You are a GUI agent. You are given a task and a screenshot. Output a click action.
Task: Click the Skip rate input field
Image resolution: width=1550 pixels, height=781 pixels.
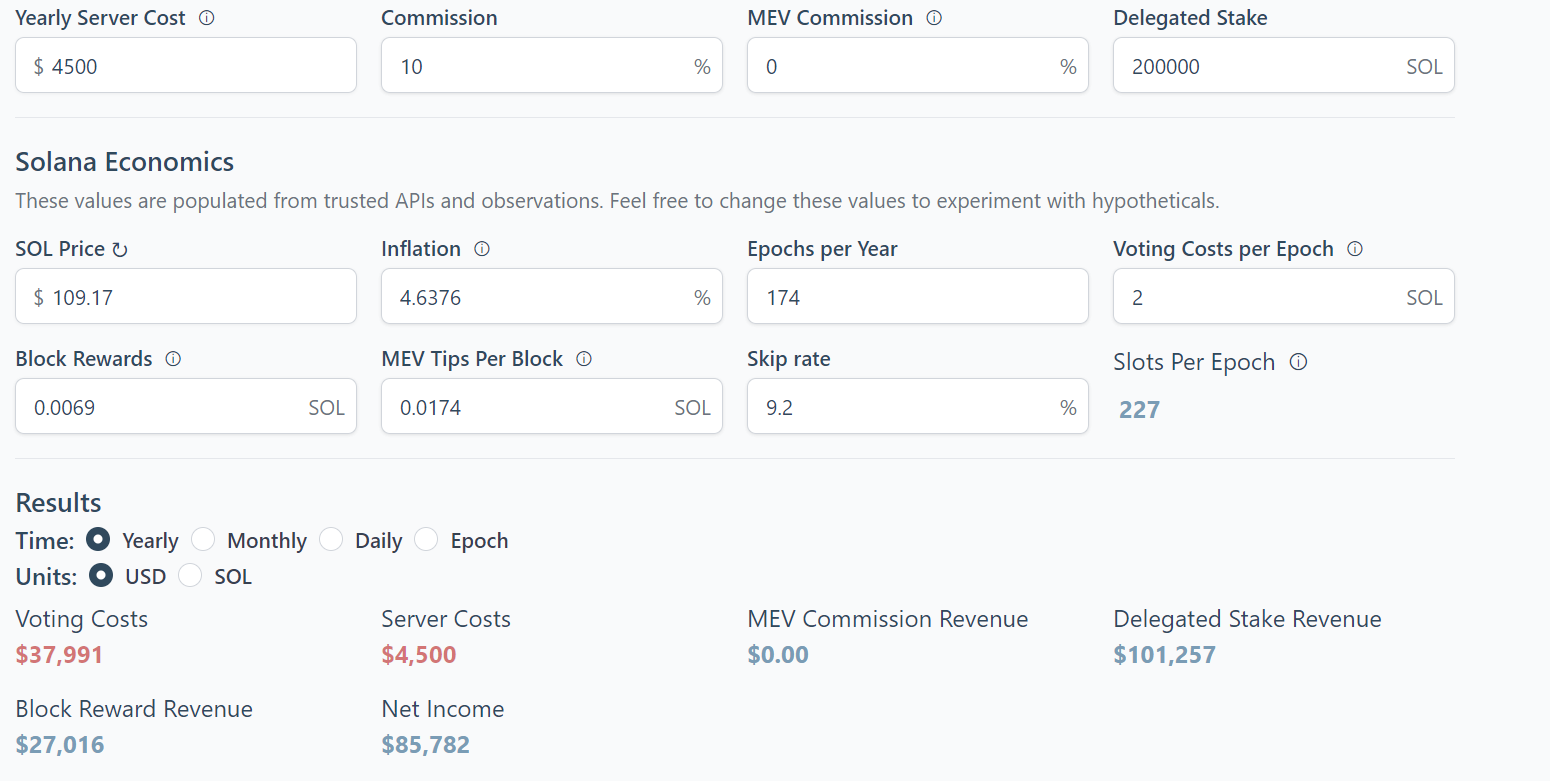click(x=918, y=406)
